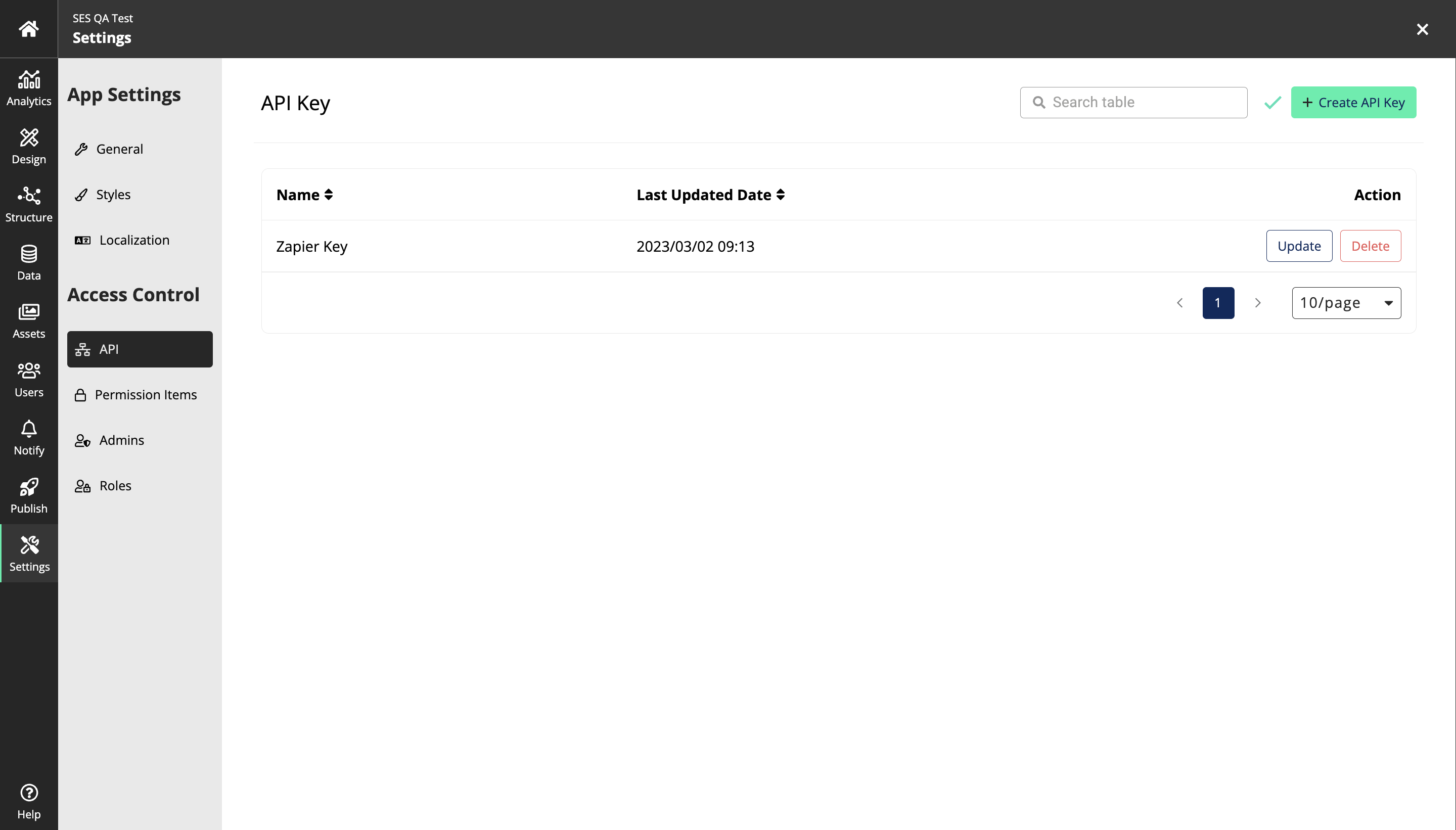
Task: Open Styles settings
Action: [140, 195]
